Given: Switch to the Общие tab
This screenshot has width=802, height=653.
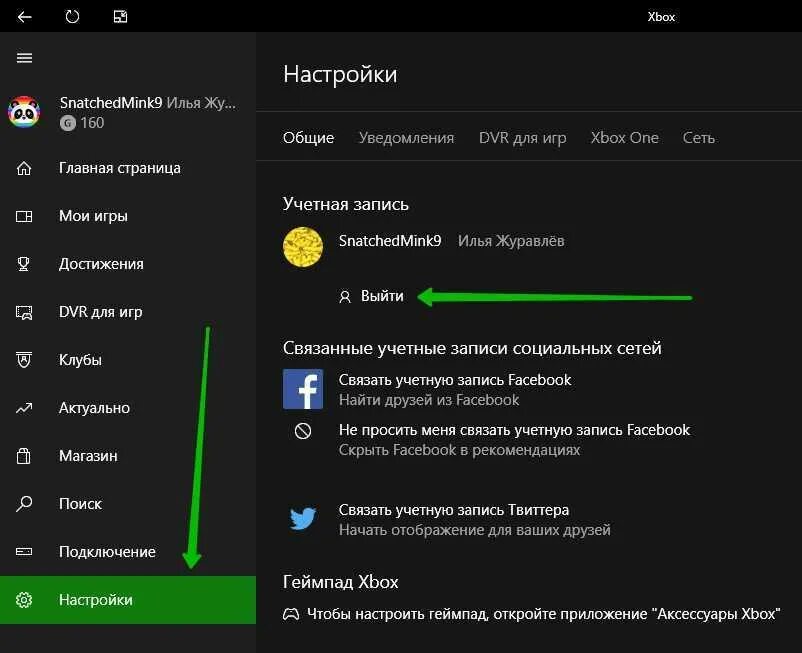Looking at the screenshot, I should pyautogui.click(x=308, y=138).
